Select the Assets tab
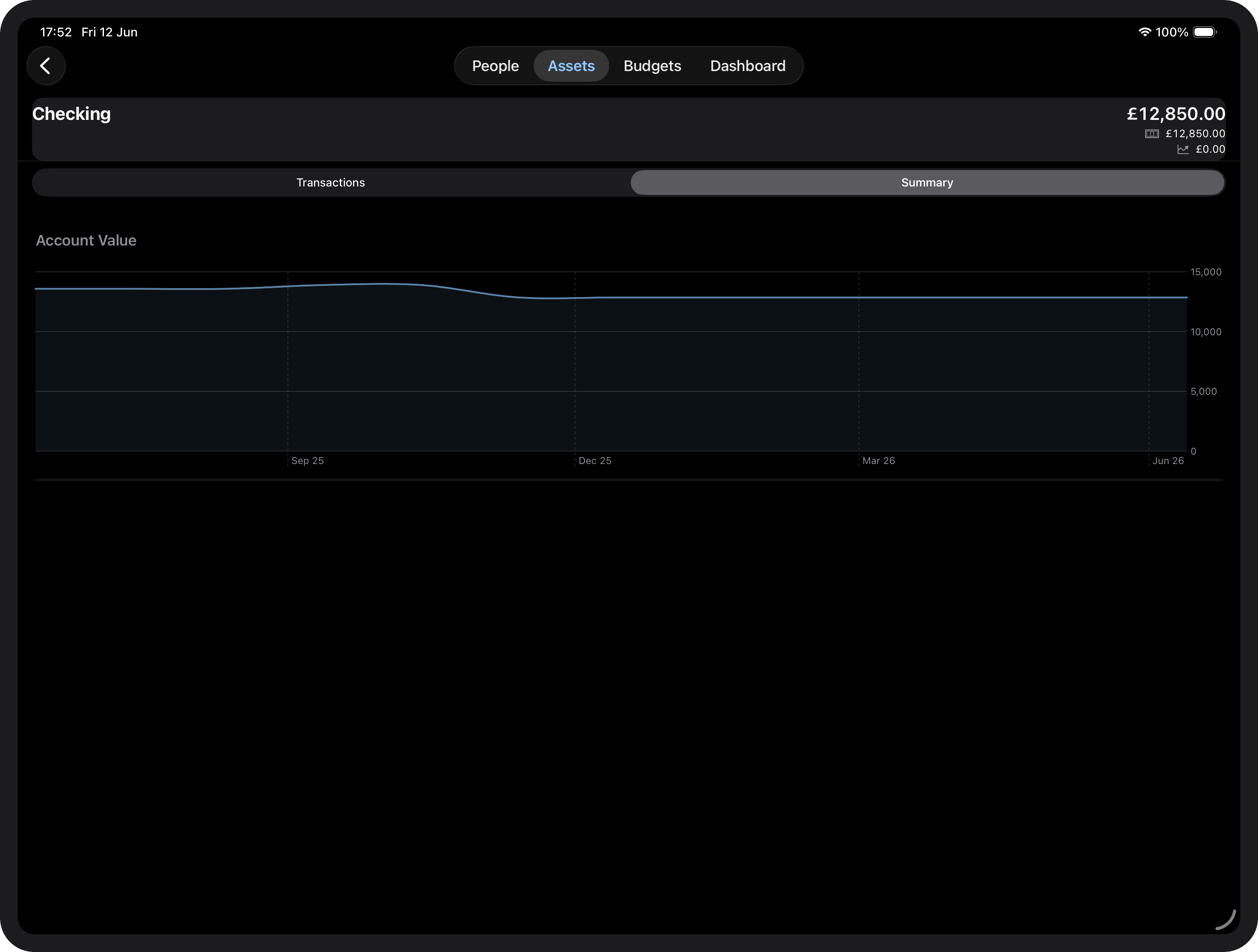The height and width of the screenshot is (952, 1258). click(x=571, y=66)
